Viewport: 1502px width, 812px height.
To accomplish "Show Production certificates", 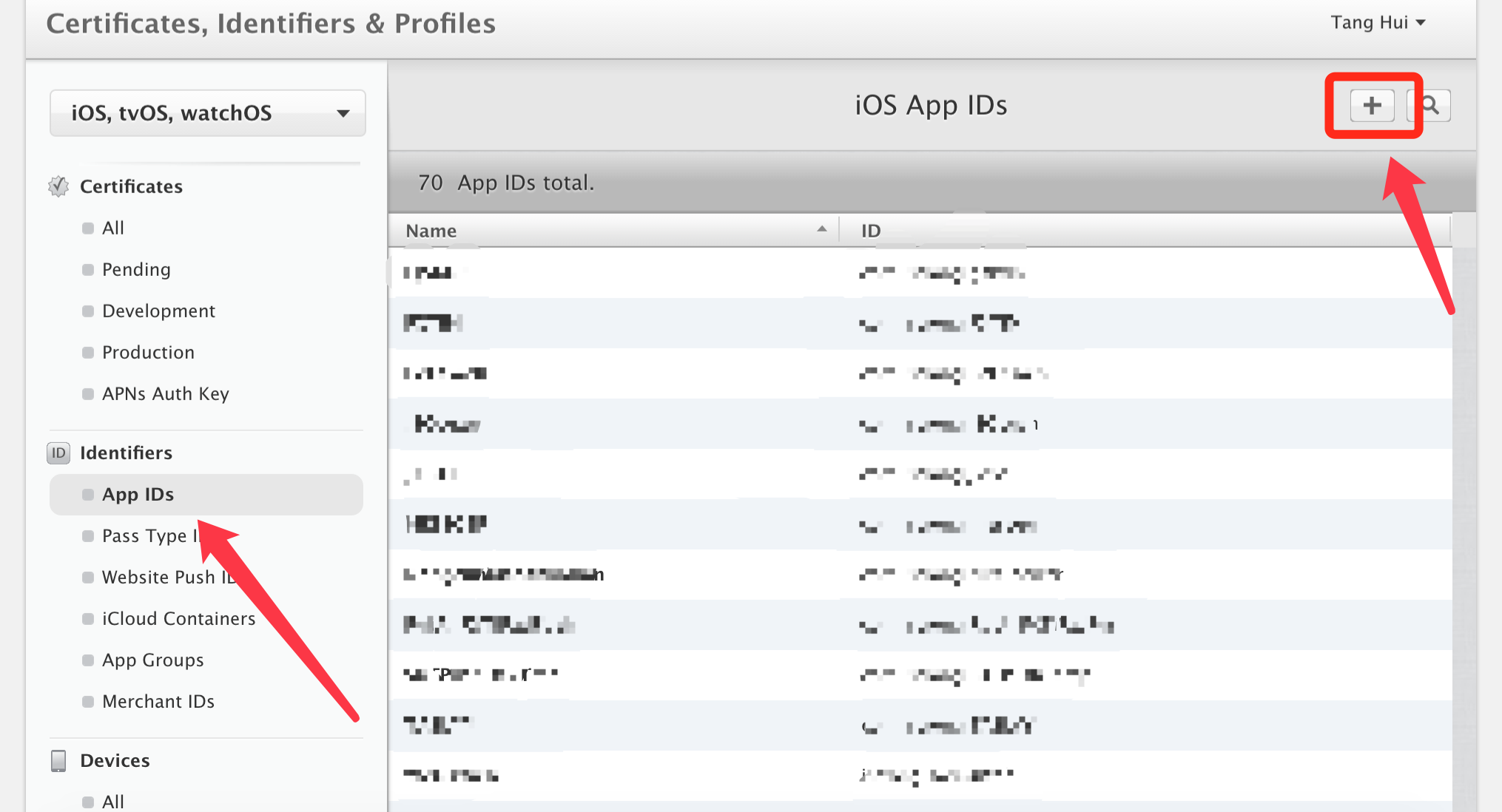I will tap(148, 352).
